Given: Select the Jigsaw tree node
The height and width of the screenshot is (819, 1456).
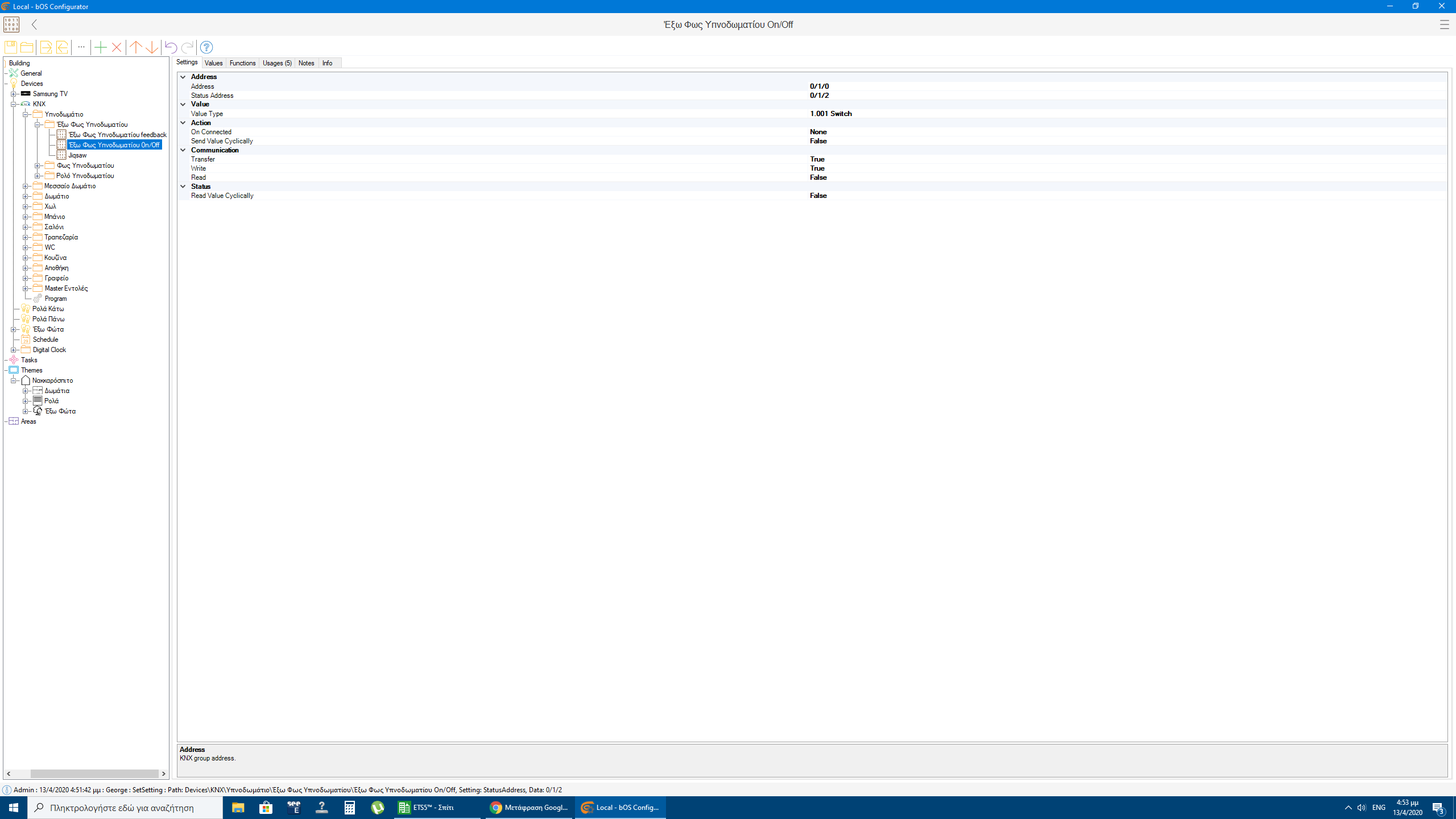Looking at the screenshot, I should (x=77, y=155).
